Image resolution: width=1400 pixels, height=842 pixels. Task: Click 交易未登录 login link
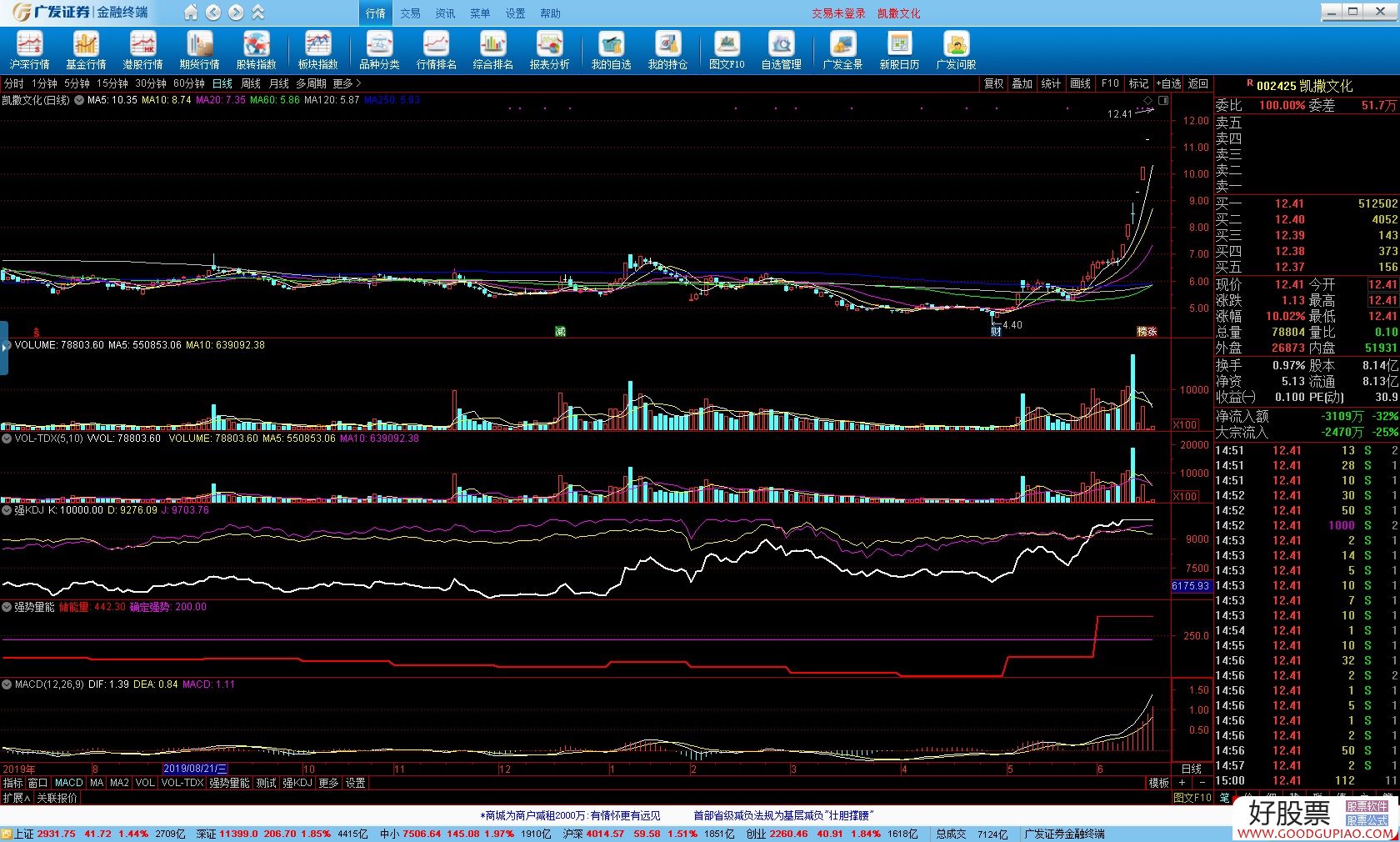pos(838,13)
